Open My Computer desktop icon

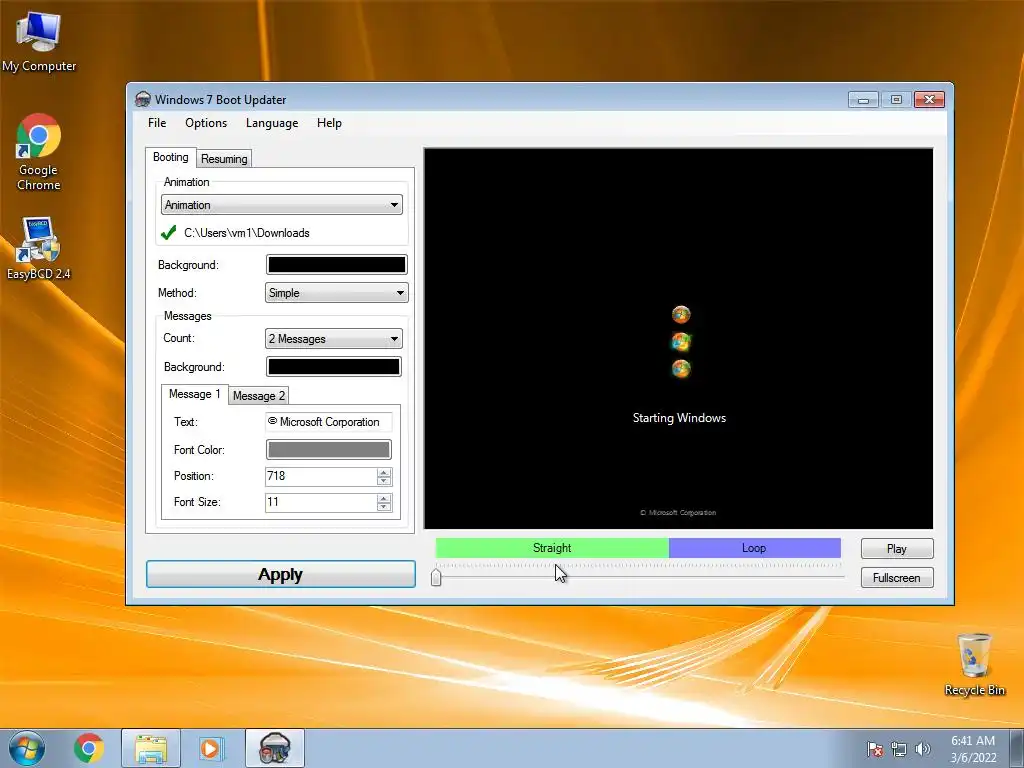39,40
